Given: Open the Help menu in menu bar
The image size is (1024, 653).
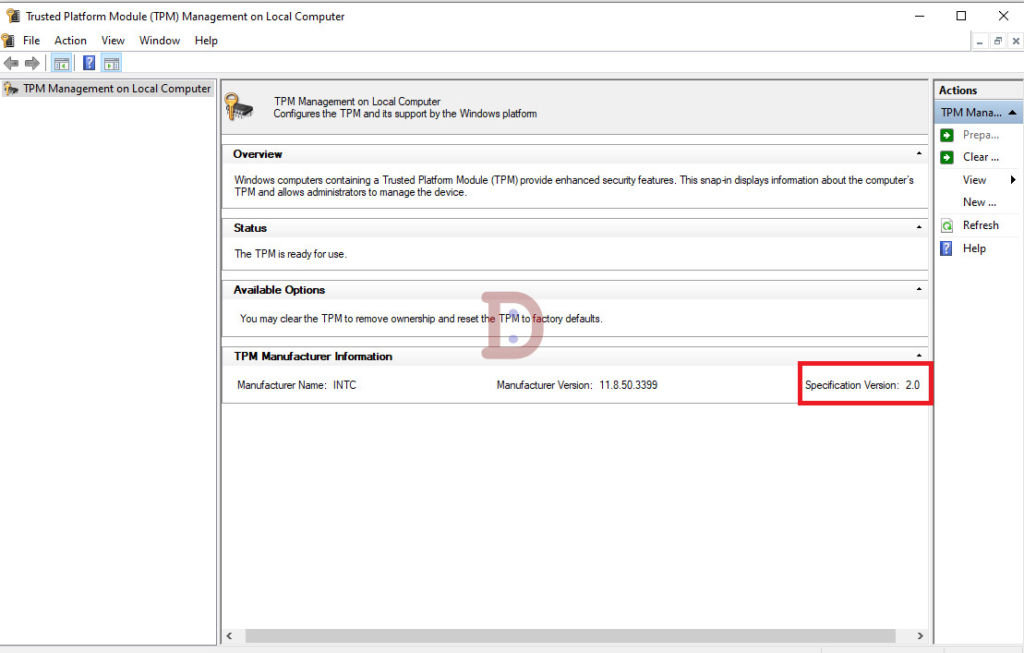Looking at the screenshot, I should [206, 40].
